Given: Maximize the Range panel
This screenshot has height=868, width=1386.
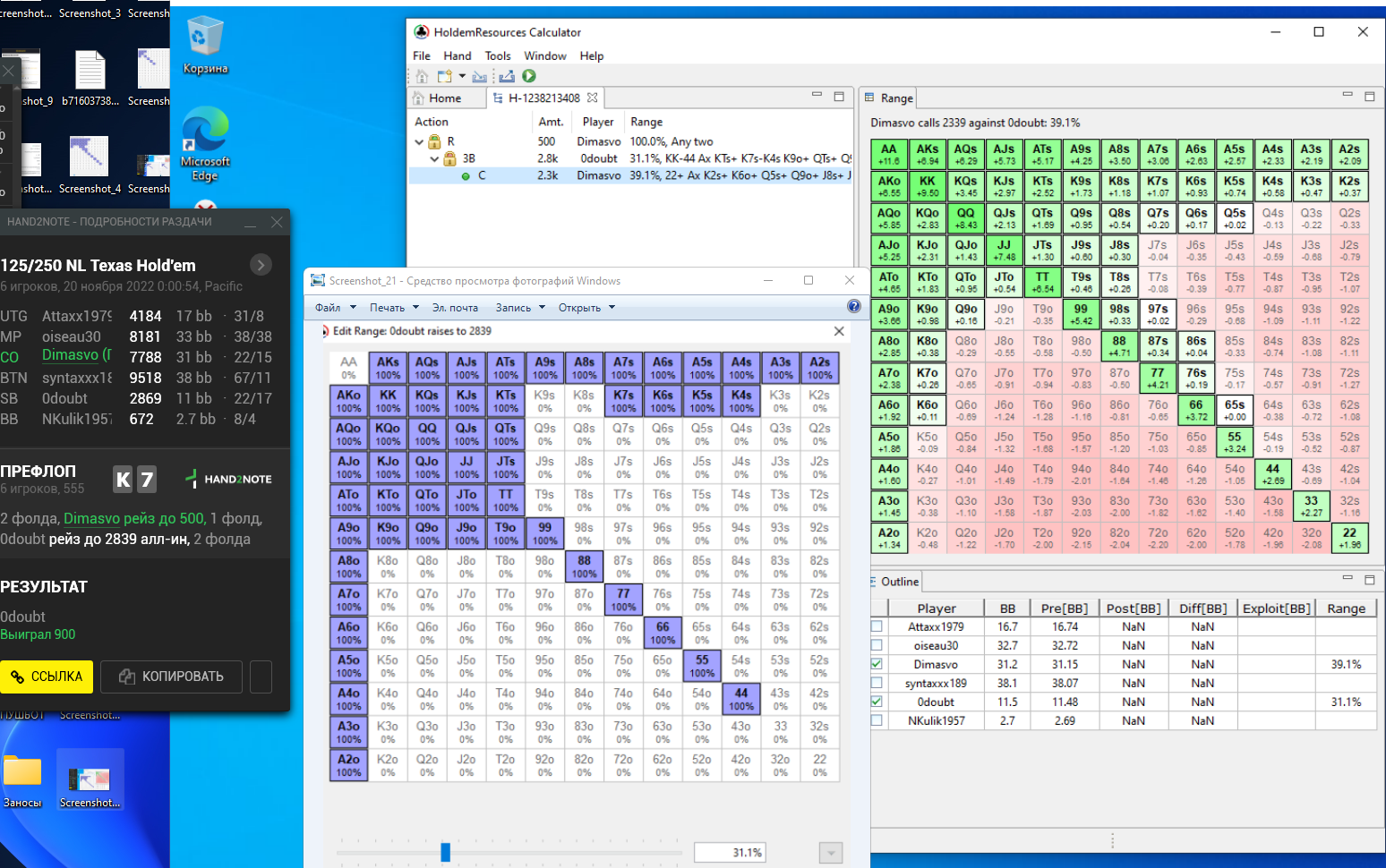Looking at the screenshot, I should [1369, 96].
